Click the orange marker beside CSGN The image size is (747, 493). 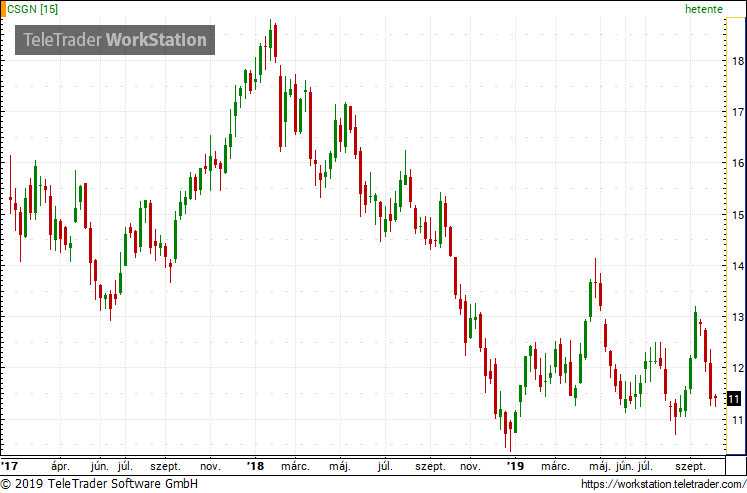[x=3, y=9]
